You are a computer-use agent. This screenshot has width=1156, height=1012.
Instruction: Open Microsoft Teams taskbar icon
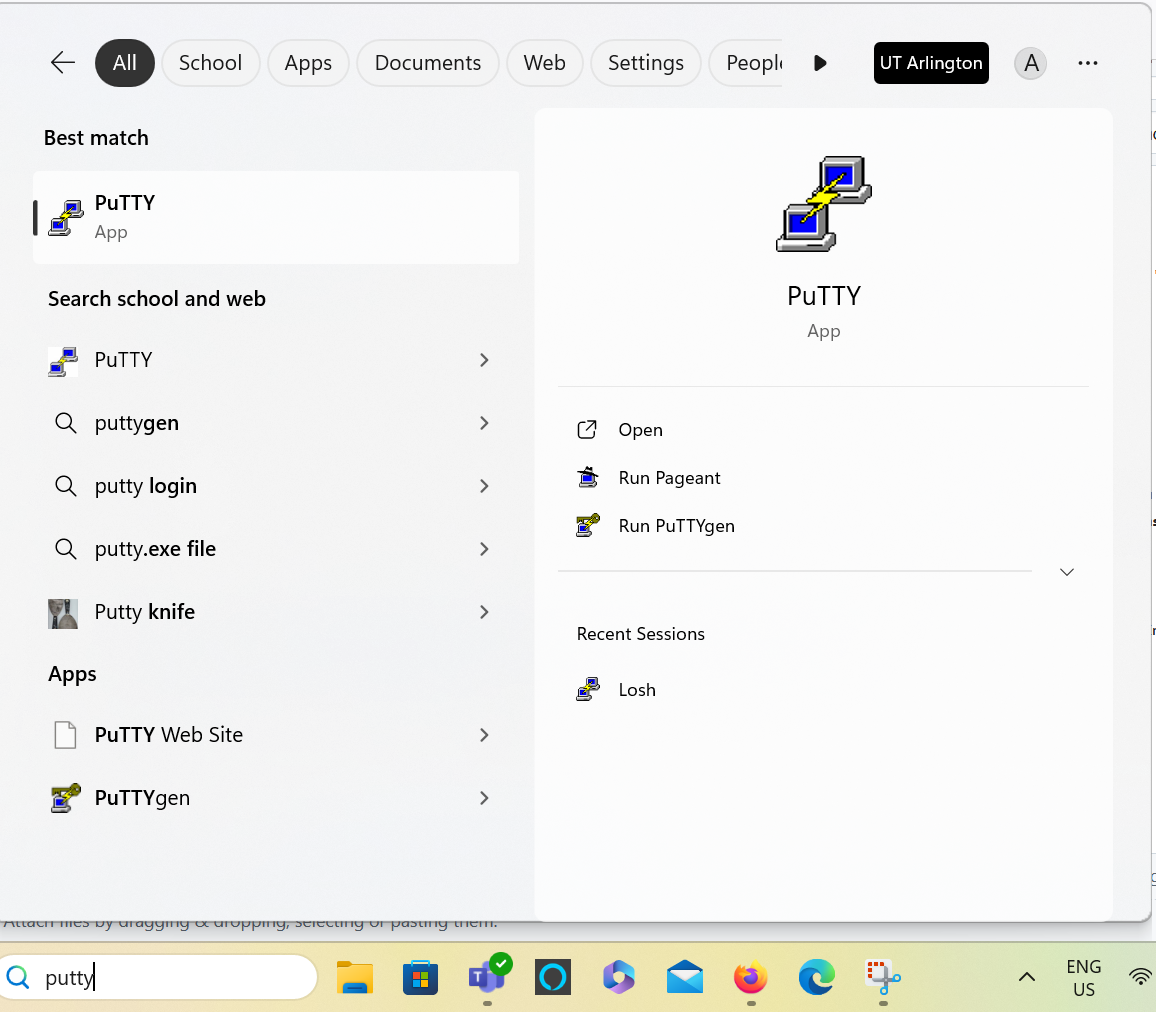(487, 977)
